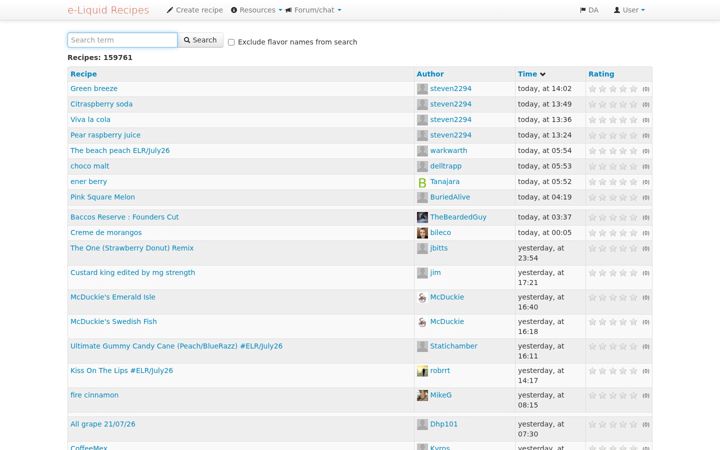Image resolution: width=720 pixels, height=450 pixels.
Task: Open the Viva la cola recipe
Action: coord(90,119)
